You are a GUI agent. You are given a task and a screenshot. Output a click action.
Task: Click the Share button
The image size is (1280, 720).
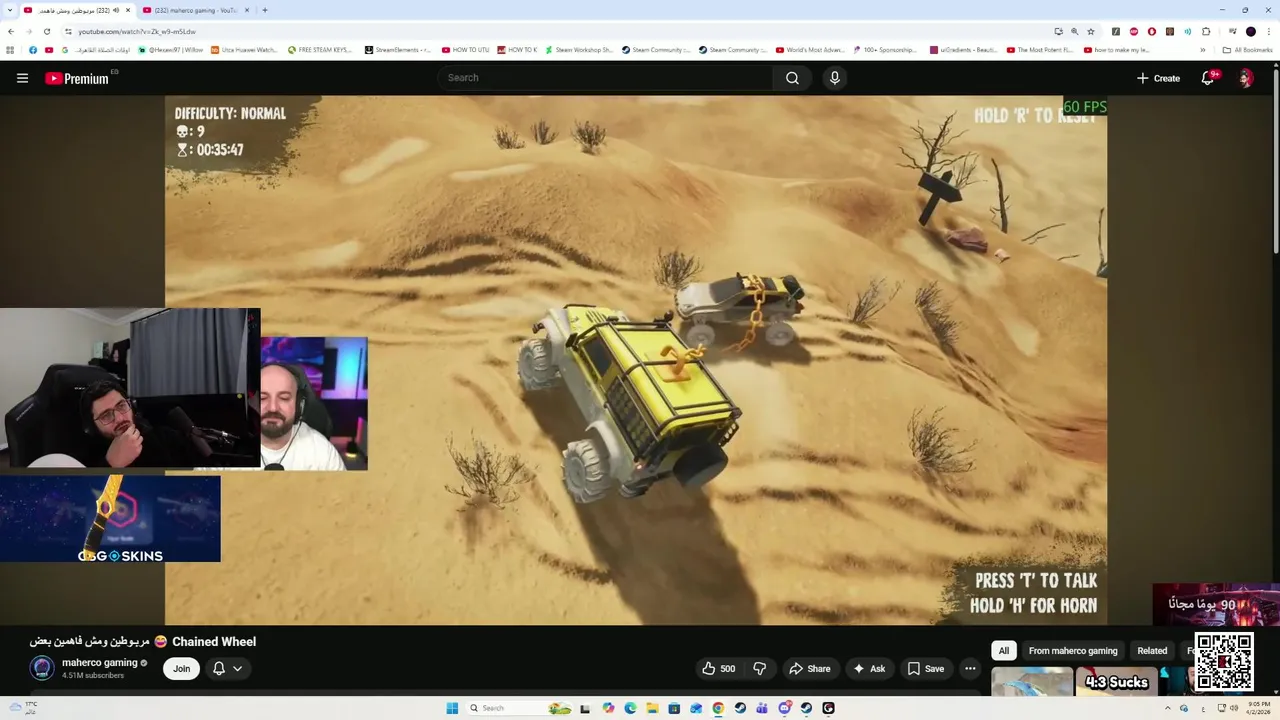coord(810,669)
